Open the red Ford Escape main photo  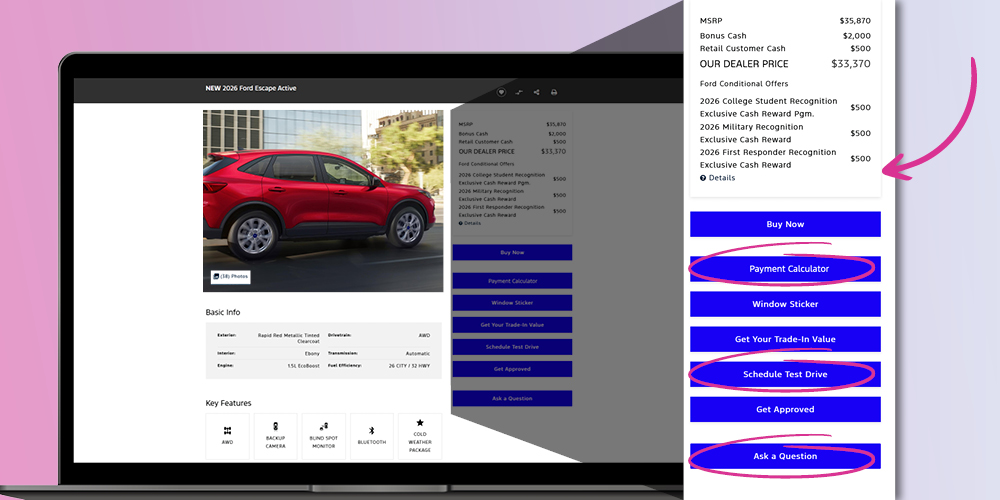coord(323,201)
